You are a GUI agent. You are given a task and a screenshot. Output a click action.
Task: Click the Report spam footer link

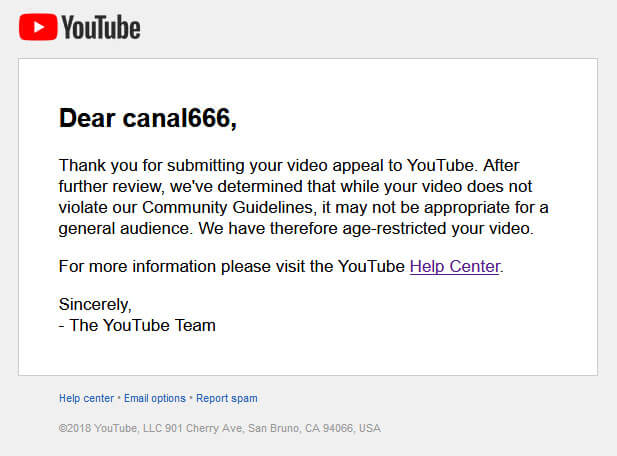(x=227, y=398)
